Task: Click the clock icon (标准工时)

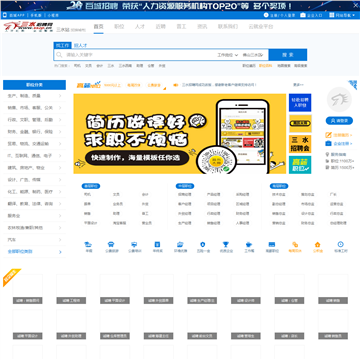Action: 340,244
